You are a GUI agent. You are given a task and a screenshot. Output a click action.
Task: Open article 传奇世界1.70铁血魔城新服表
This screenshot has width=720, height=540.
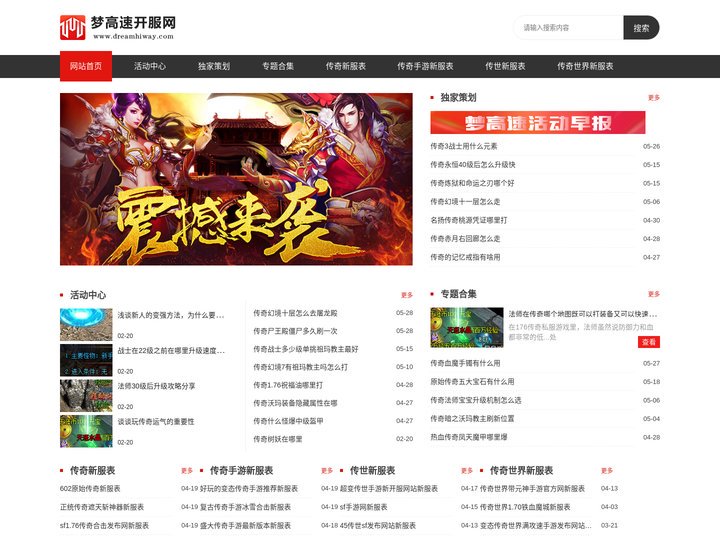(525, 507)
